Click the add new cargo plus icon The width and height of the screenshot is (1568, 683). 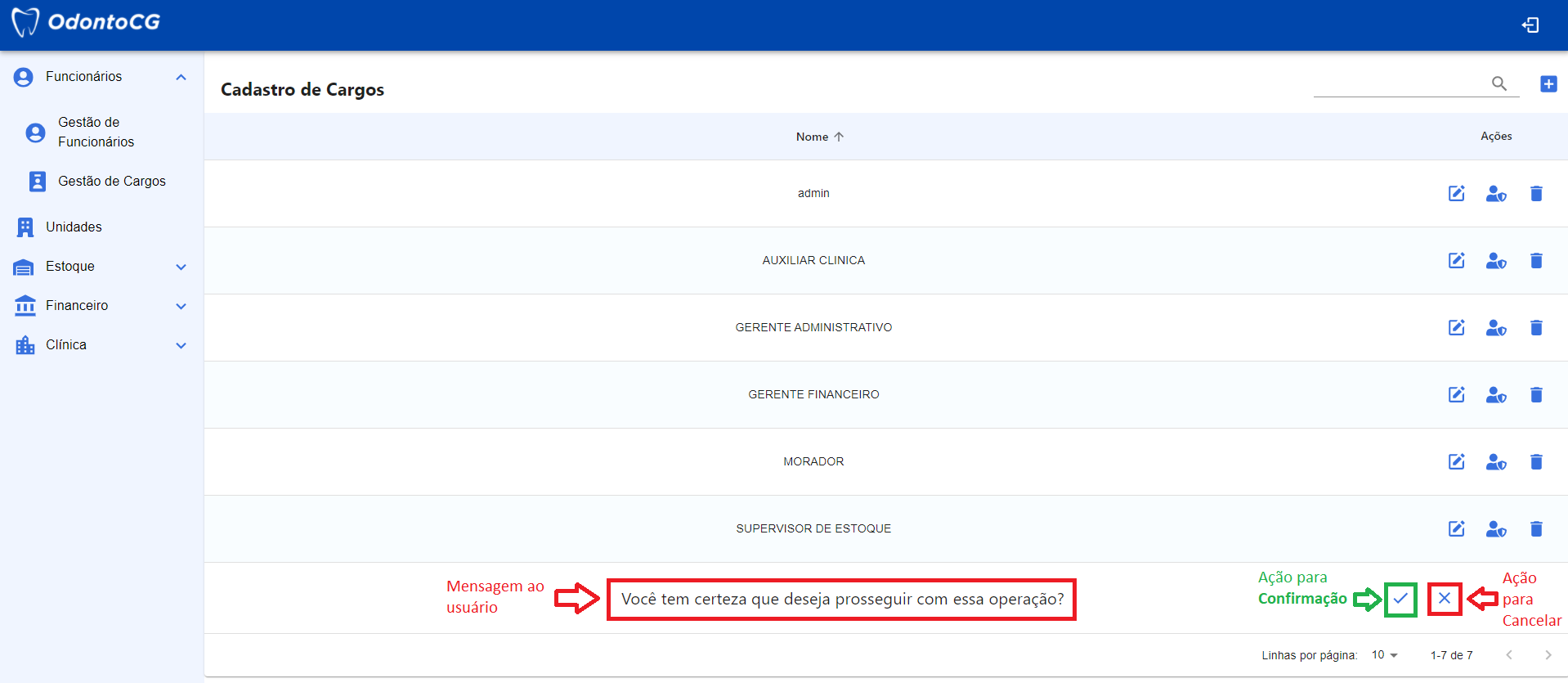(x=1548, y=84)
